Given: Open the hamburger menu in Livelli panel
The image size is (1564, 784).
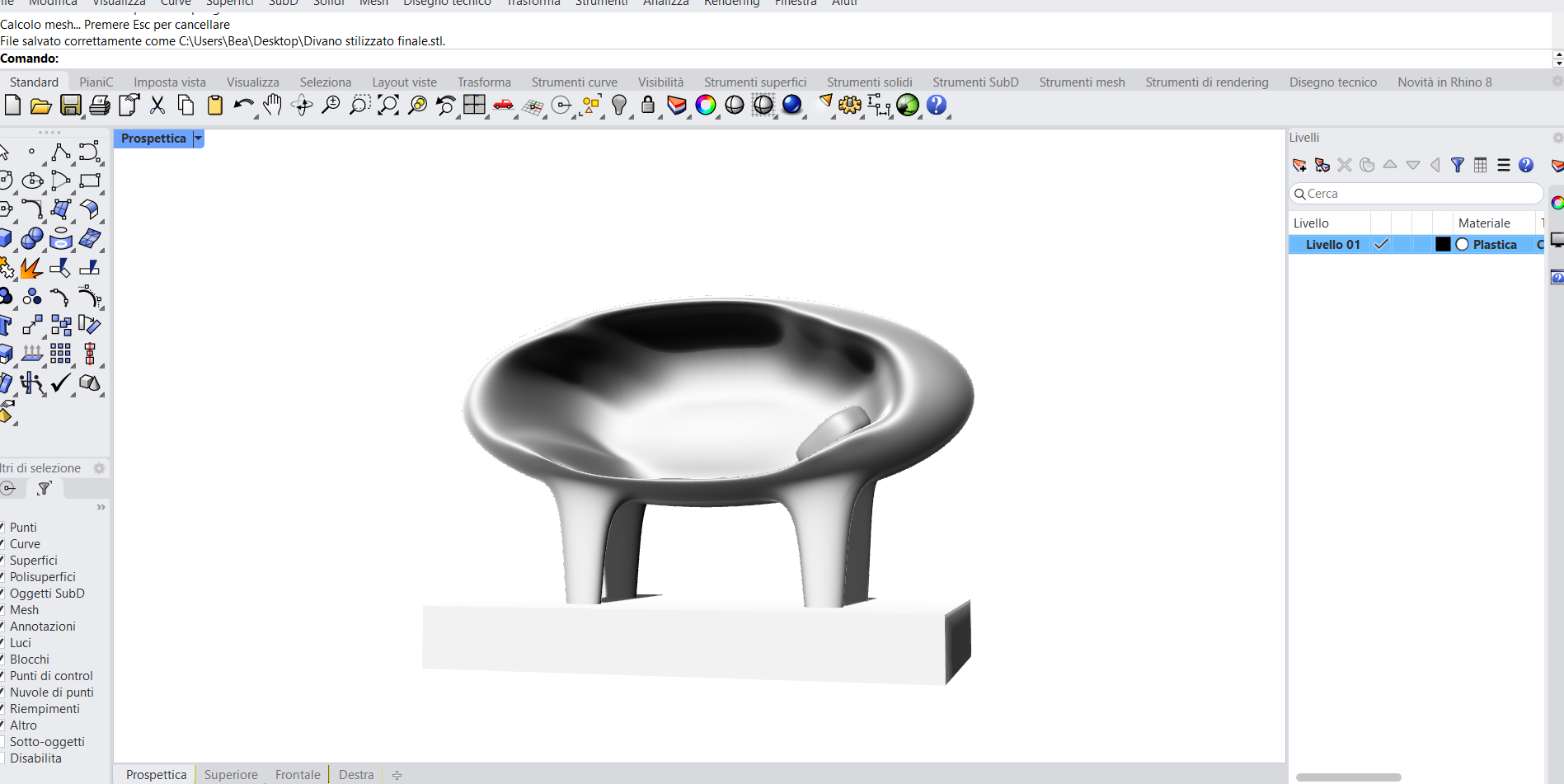Looking at the screenshot, I should pyautogui.click(x=1504, y=165).
